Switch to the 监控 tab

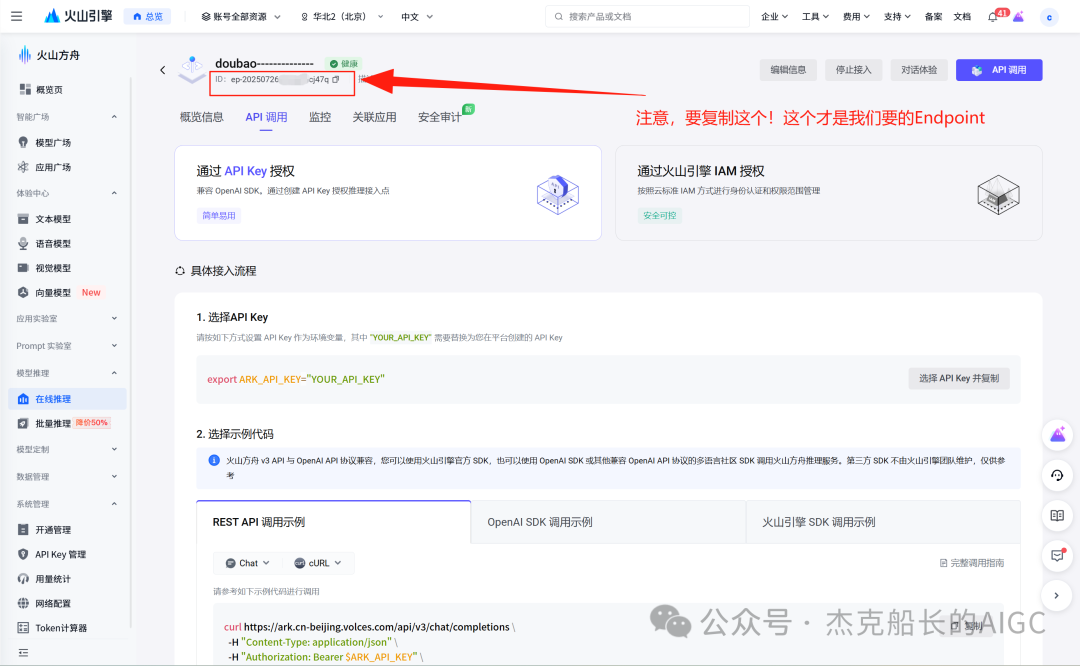[x=320, y=117]
